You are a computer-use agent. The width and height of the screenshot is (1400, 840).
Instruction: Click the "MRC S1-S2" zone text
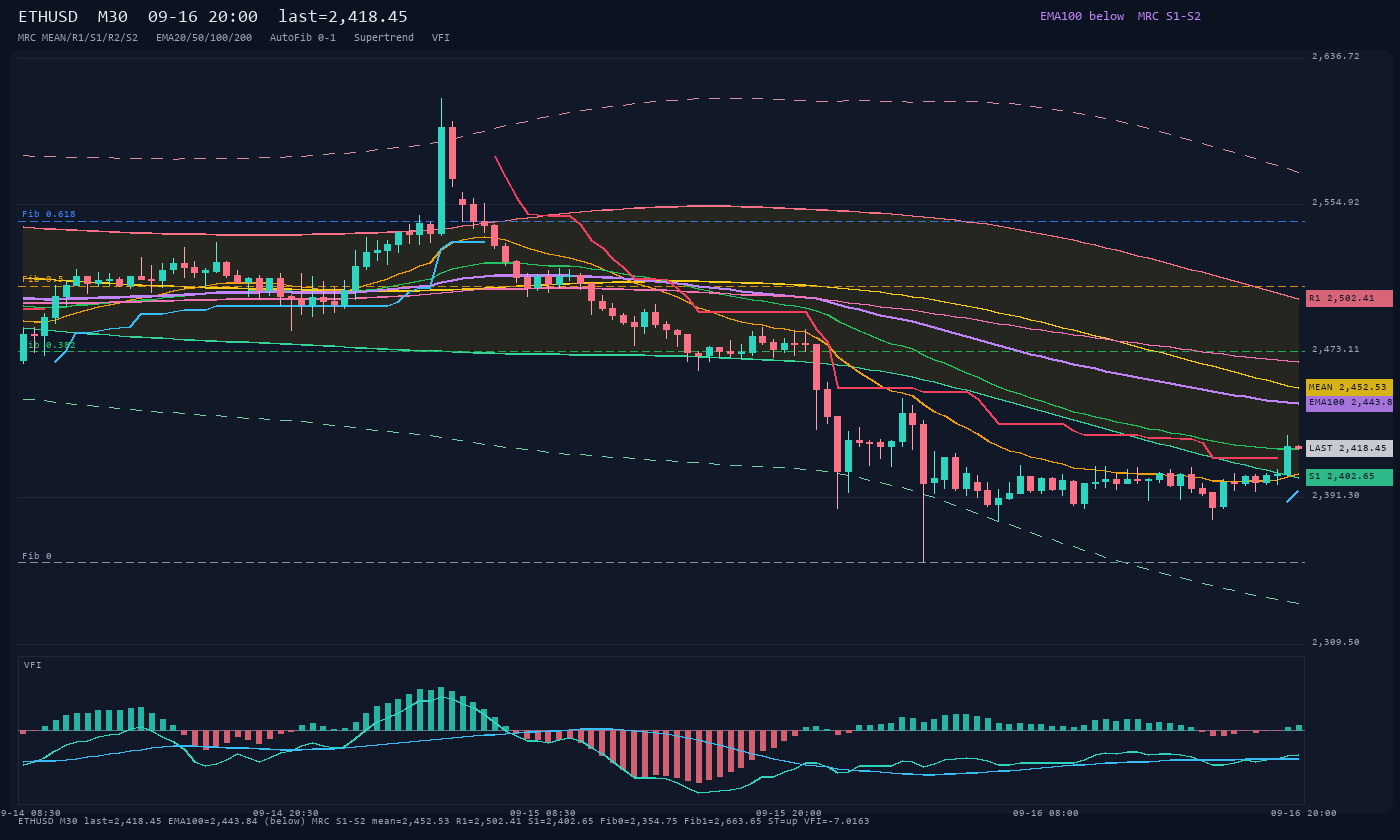click(x=1169, y=16)
